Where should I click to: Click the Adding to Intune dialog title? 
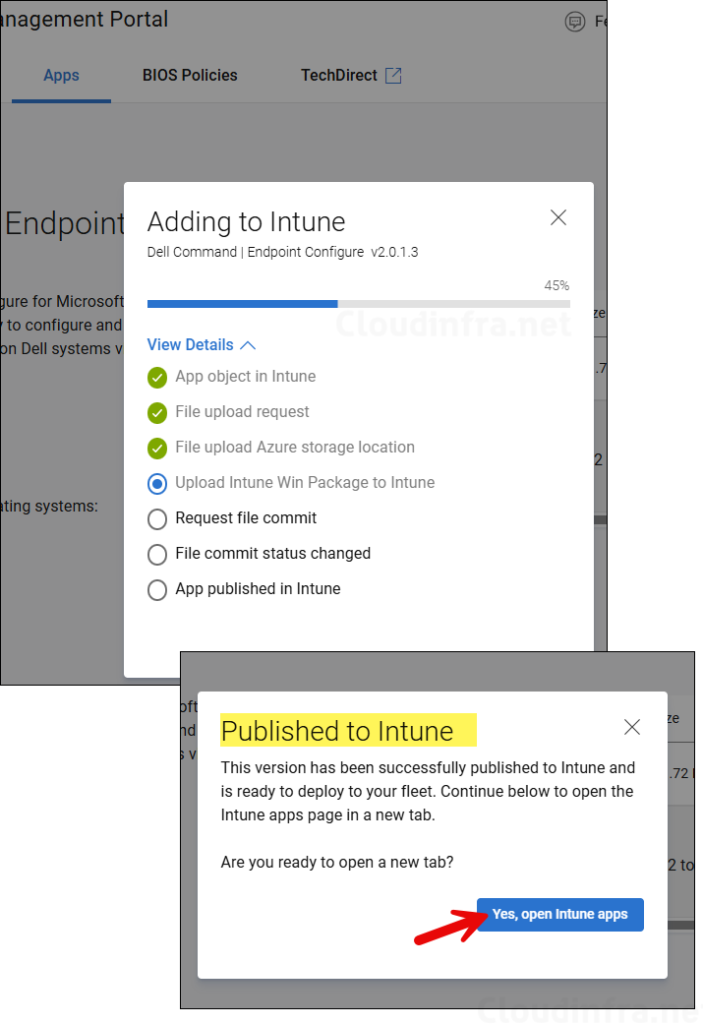[x=246, y=222]
